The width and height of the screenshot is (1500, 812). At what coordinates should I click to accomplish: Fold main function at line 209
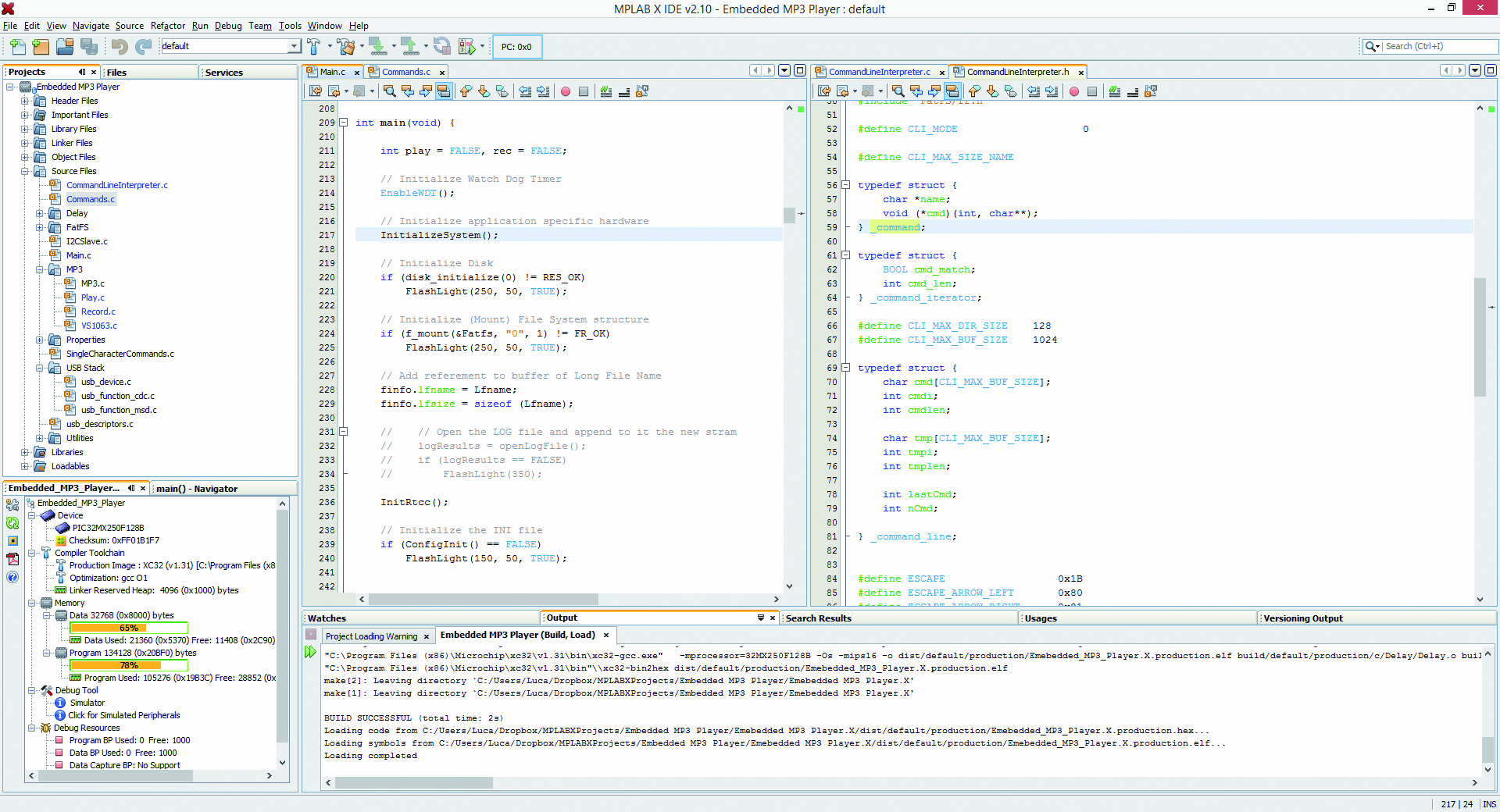coord(343,123)
